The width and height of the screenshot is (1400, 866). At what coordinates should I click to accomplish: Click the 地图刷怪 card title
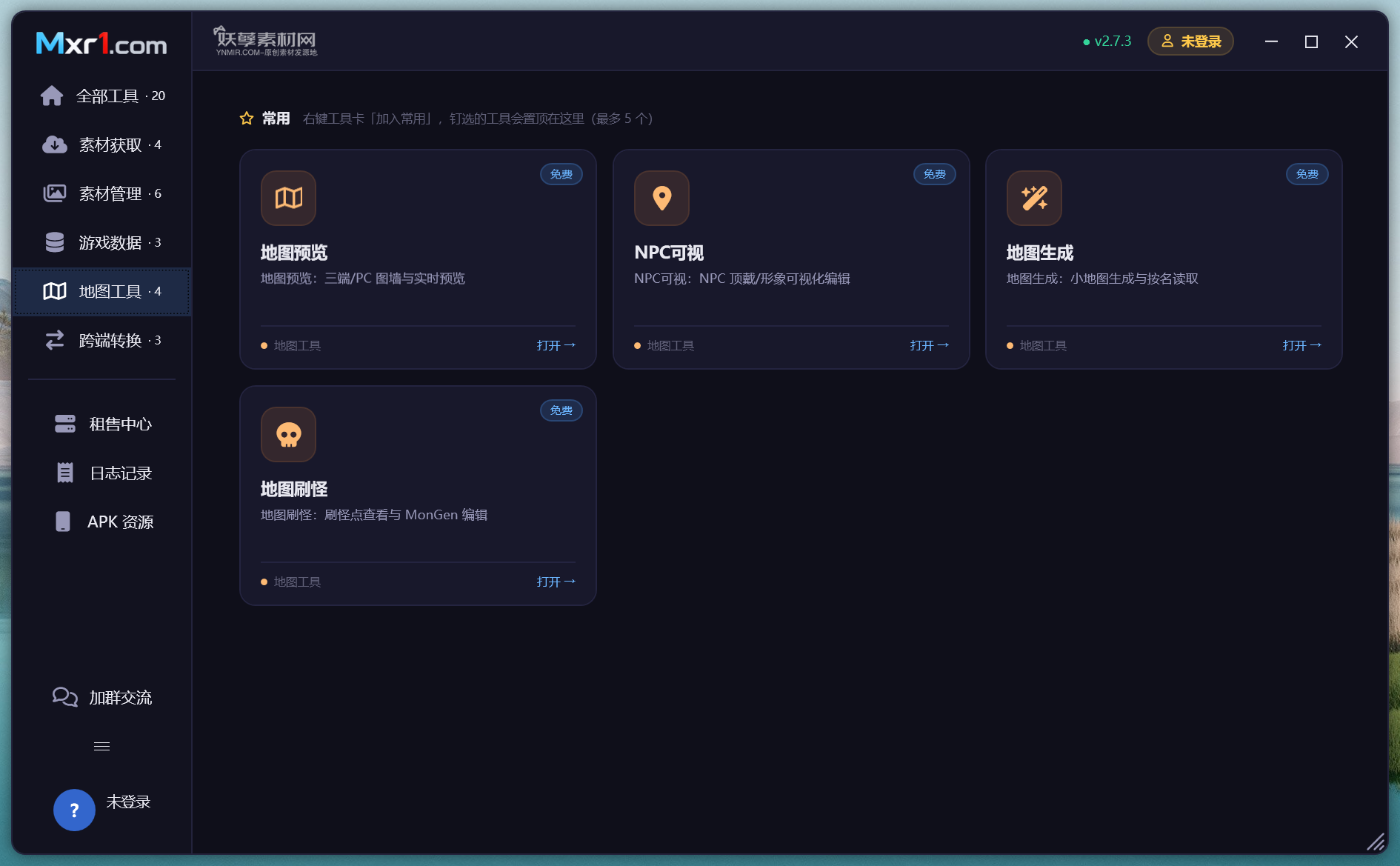tap(294, 489)
